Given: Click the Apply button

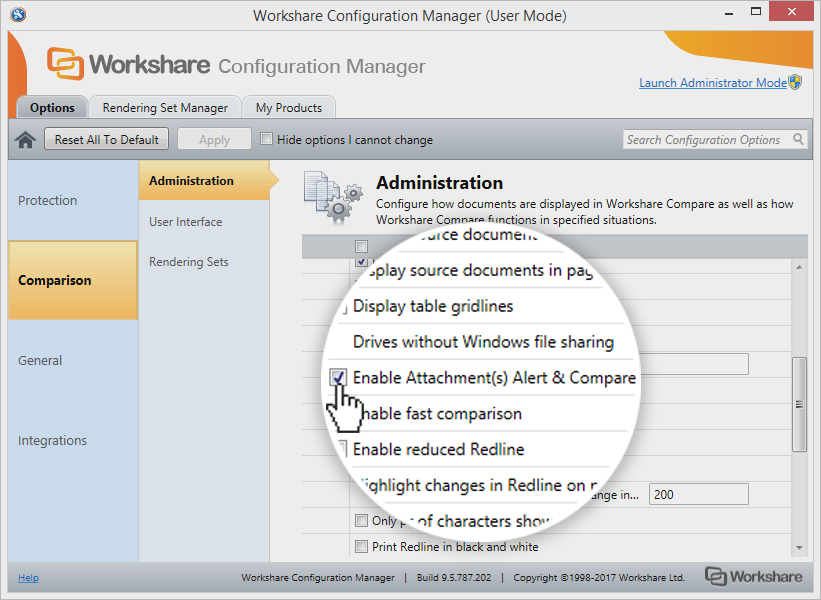Looking at the screenshot, I should tap(214, 139).
